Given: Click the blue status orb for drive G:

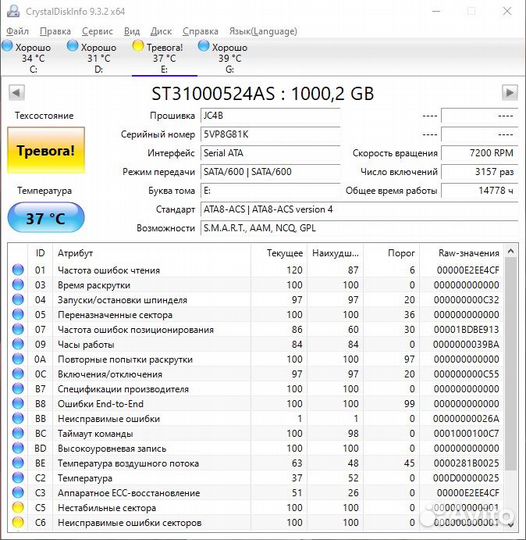Looking at the screenshot, I should tap(204, 46).
